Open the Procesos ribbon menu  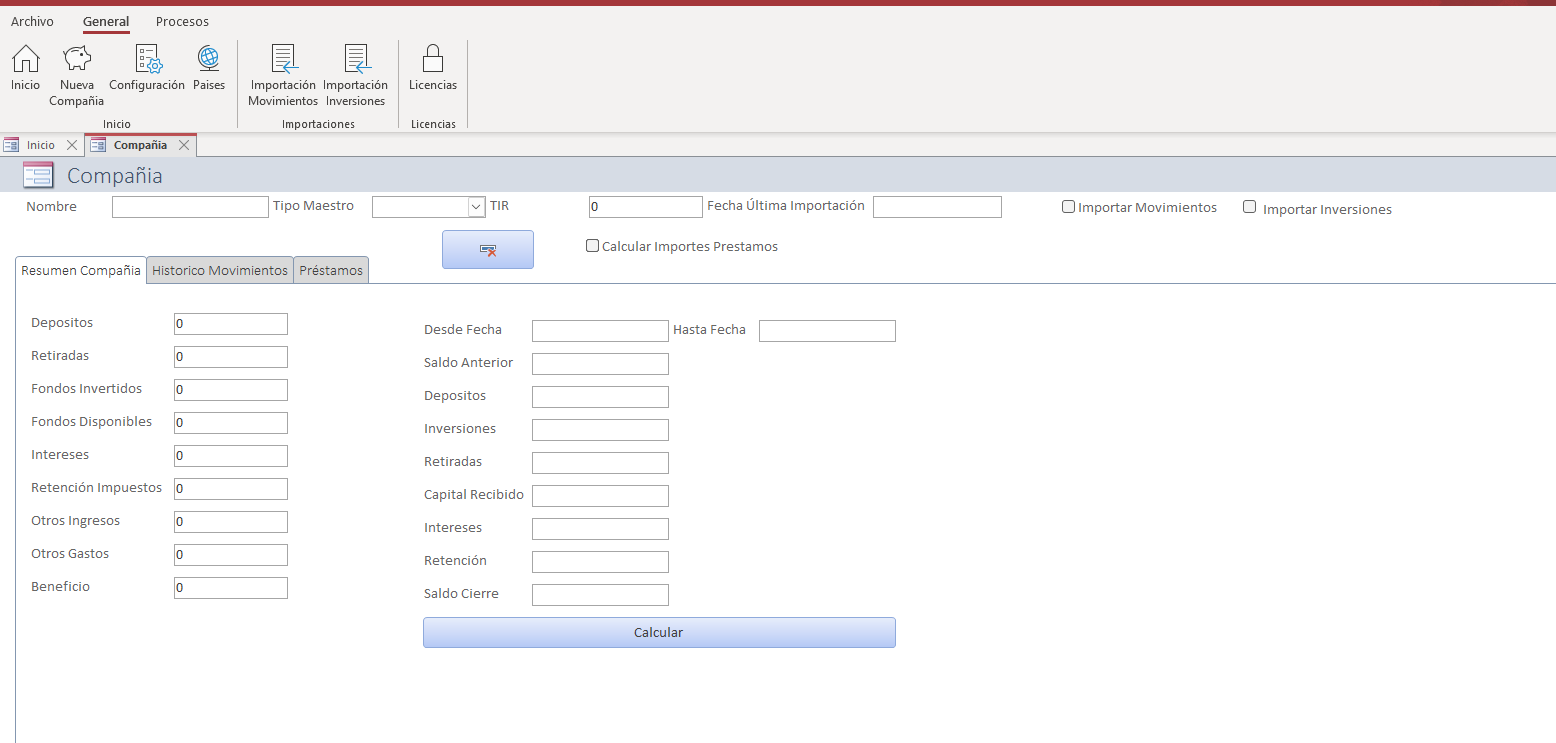tap(182, 21)
